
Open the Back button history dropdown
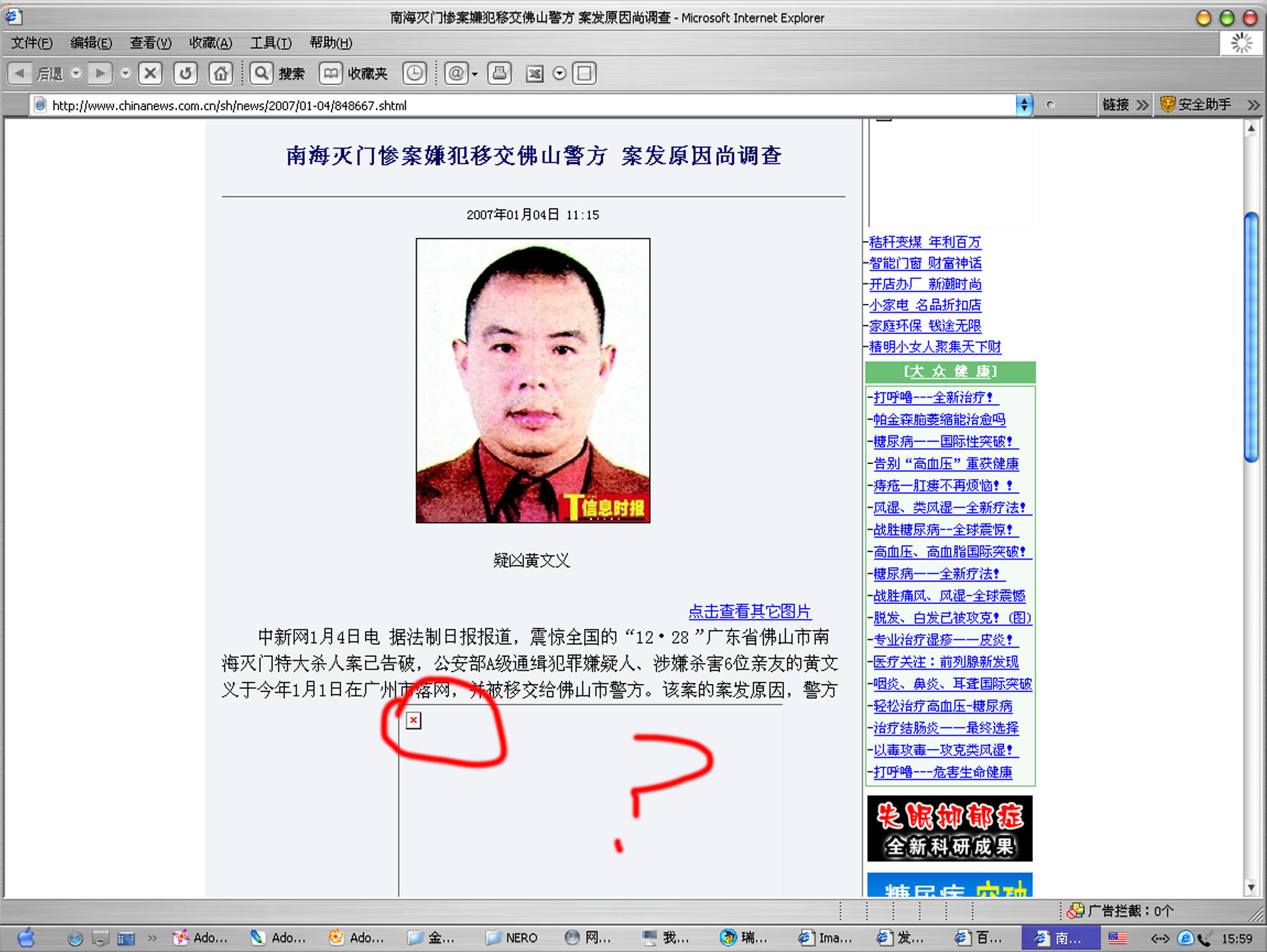(76, 73)
